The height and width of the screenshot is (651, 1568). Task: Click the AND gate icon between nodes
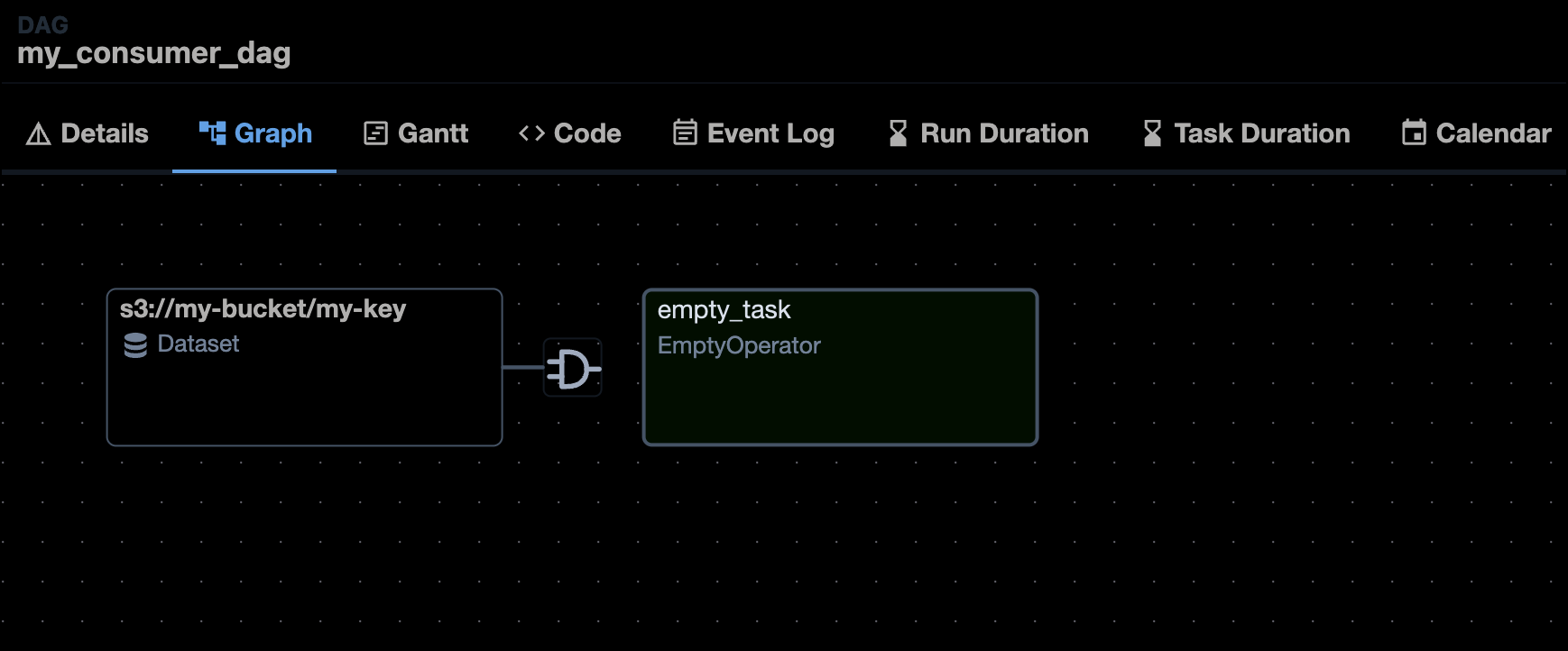click(572, 368)
